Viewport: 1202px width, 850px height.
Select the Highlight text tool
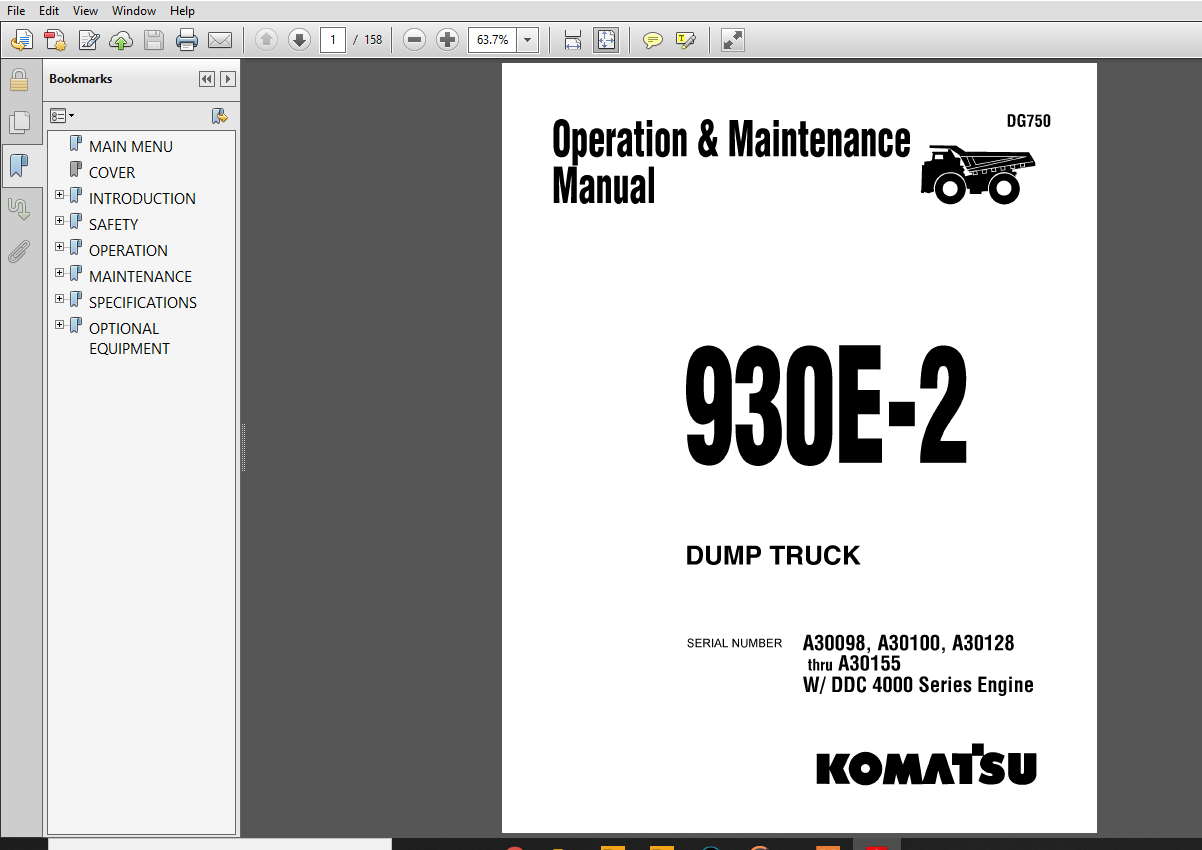click(x=686, y=40)
